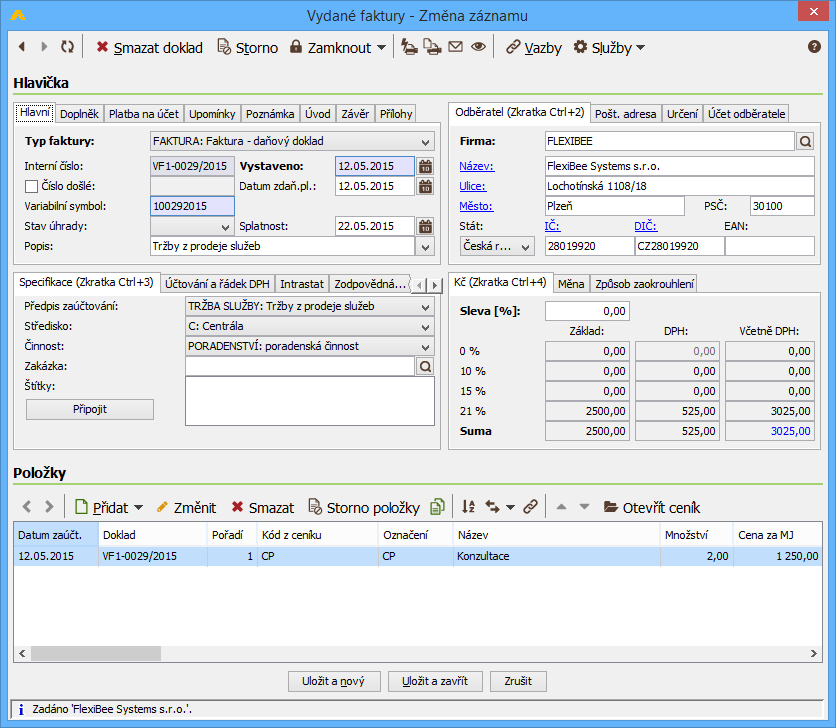Image resolution: width=836 pixels, height=728 pixels.
Task: Switch to the Pošt. adresa tab
Action: 626,114
